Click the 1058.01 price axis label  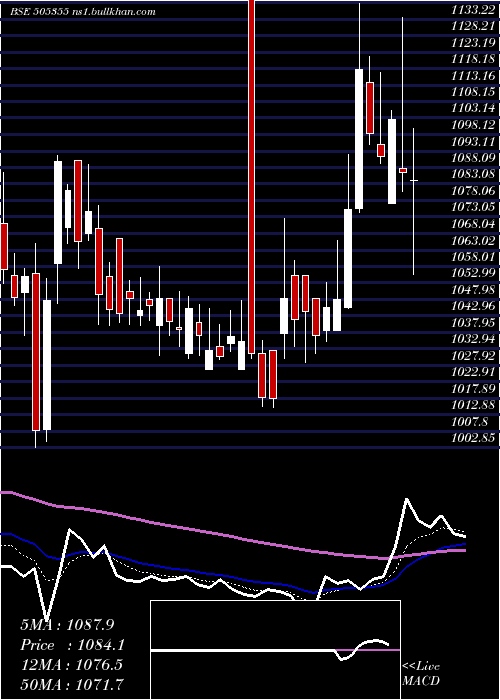tap(473, 257)
